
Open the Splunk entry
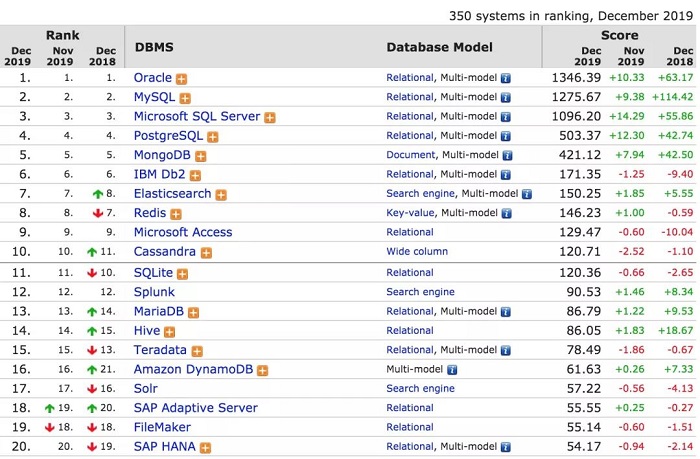coord(154,292)
